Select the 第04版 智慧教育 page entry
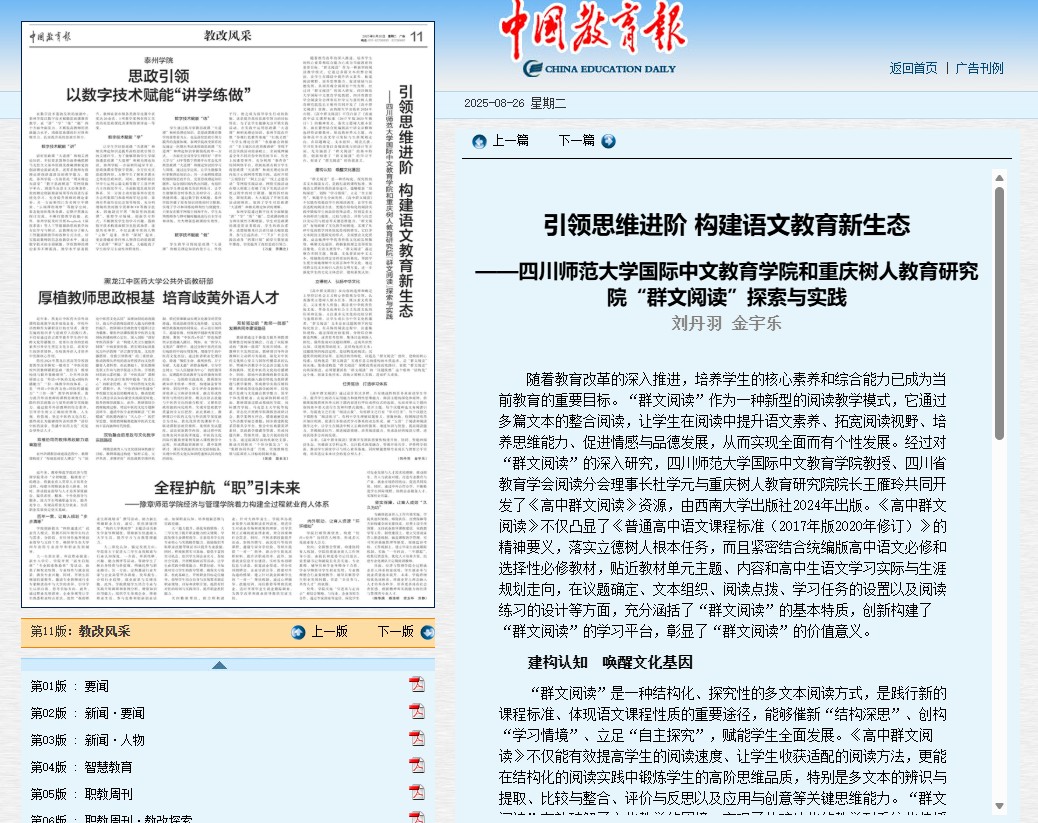Screen dimensions: 1038x823 (x=80, y=765)
